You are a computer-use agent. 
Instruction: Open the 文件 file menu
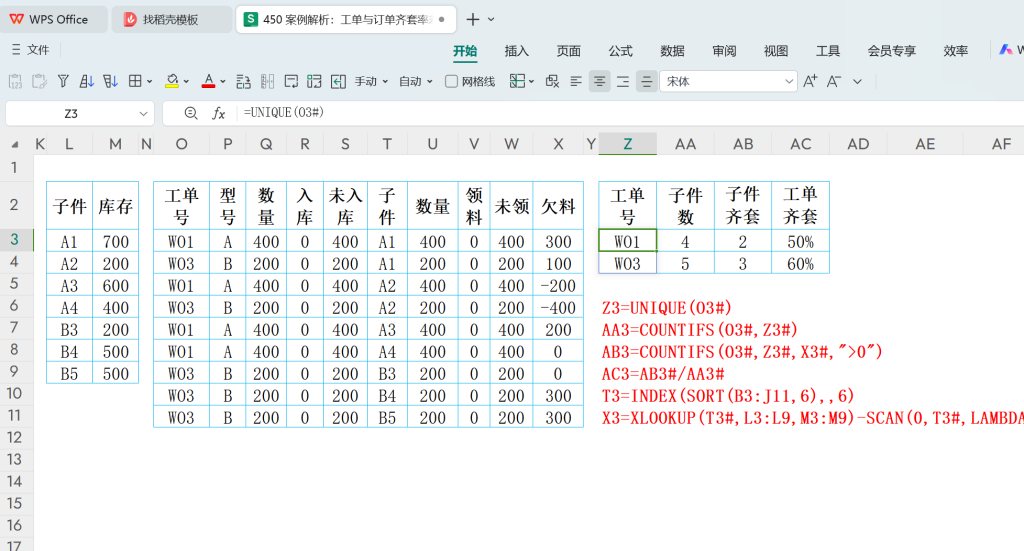(x=30, y=50)
